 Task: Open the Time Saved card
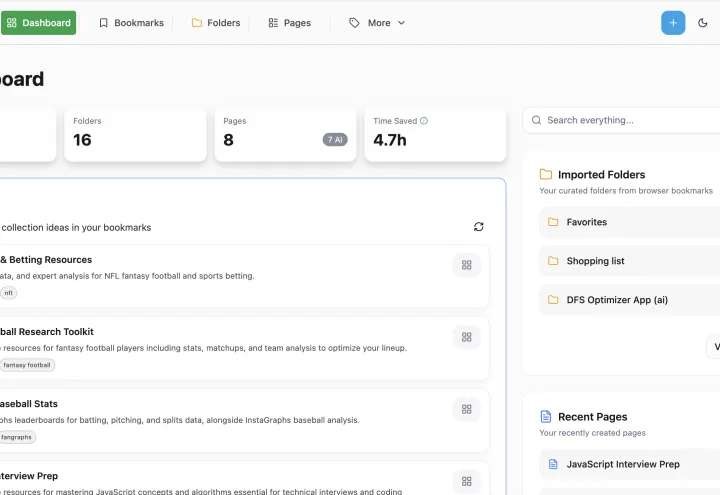[435, 135]
